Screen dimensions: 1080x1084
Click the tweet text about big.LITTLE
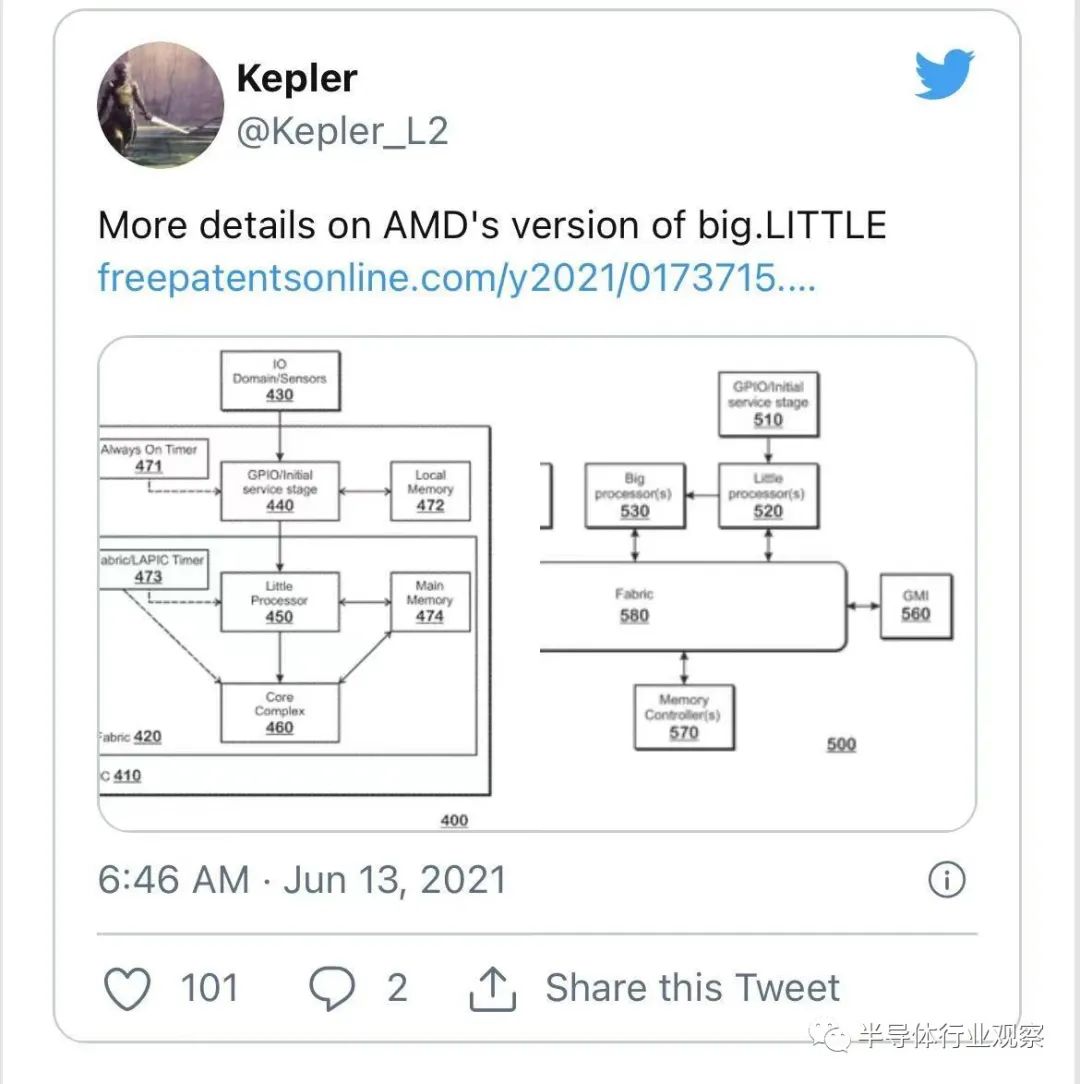492,225
